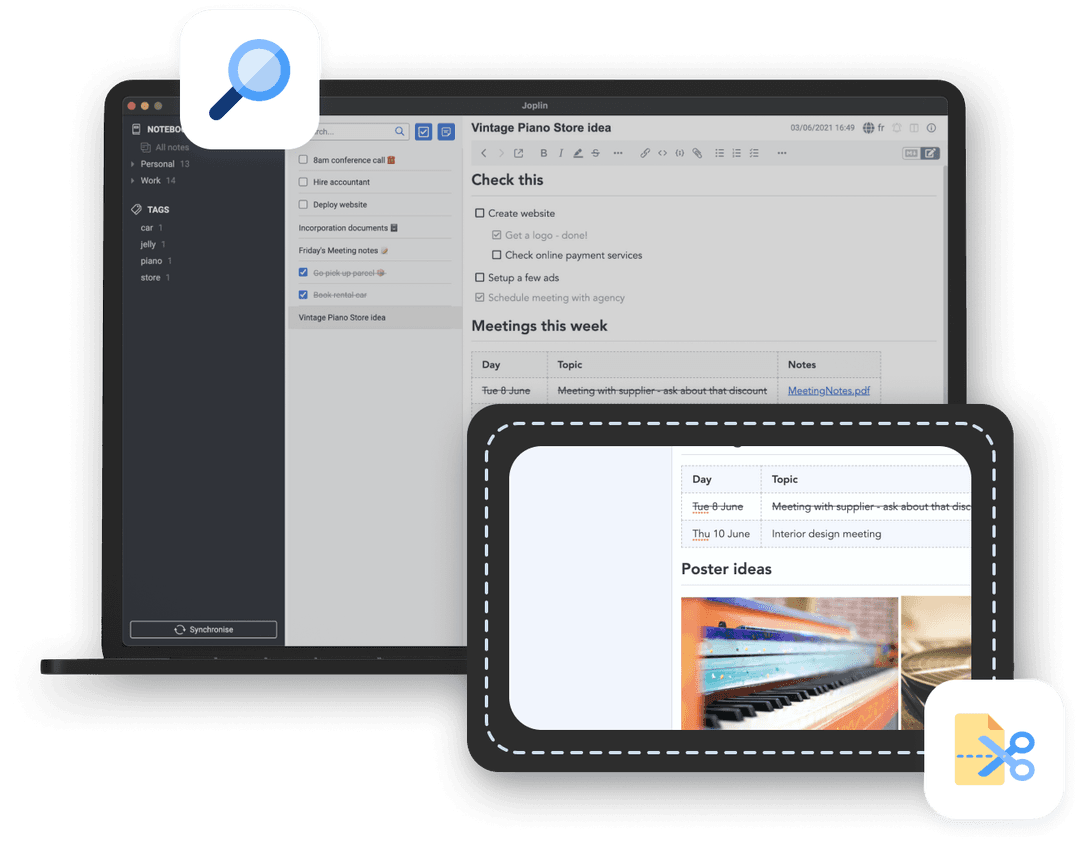Open All notes in the sidebar
The image size is (1080, 842).
click(x=170, y=145)
